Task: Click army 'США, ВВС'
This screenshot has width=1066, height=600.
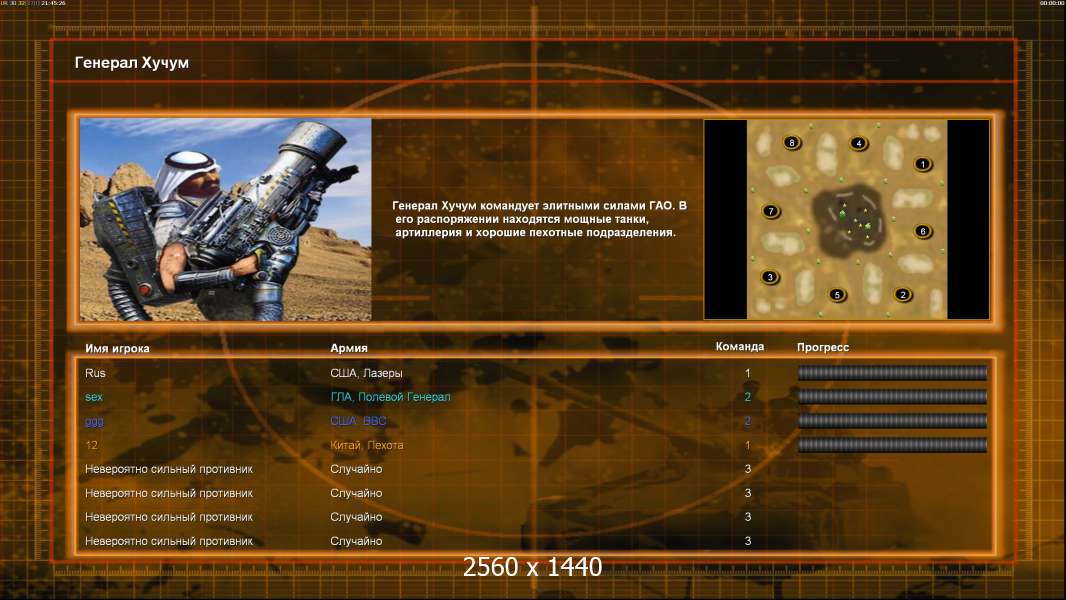Action: click(x=358, y=421)
